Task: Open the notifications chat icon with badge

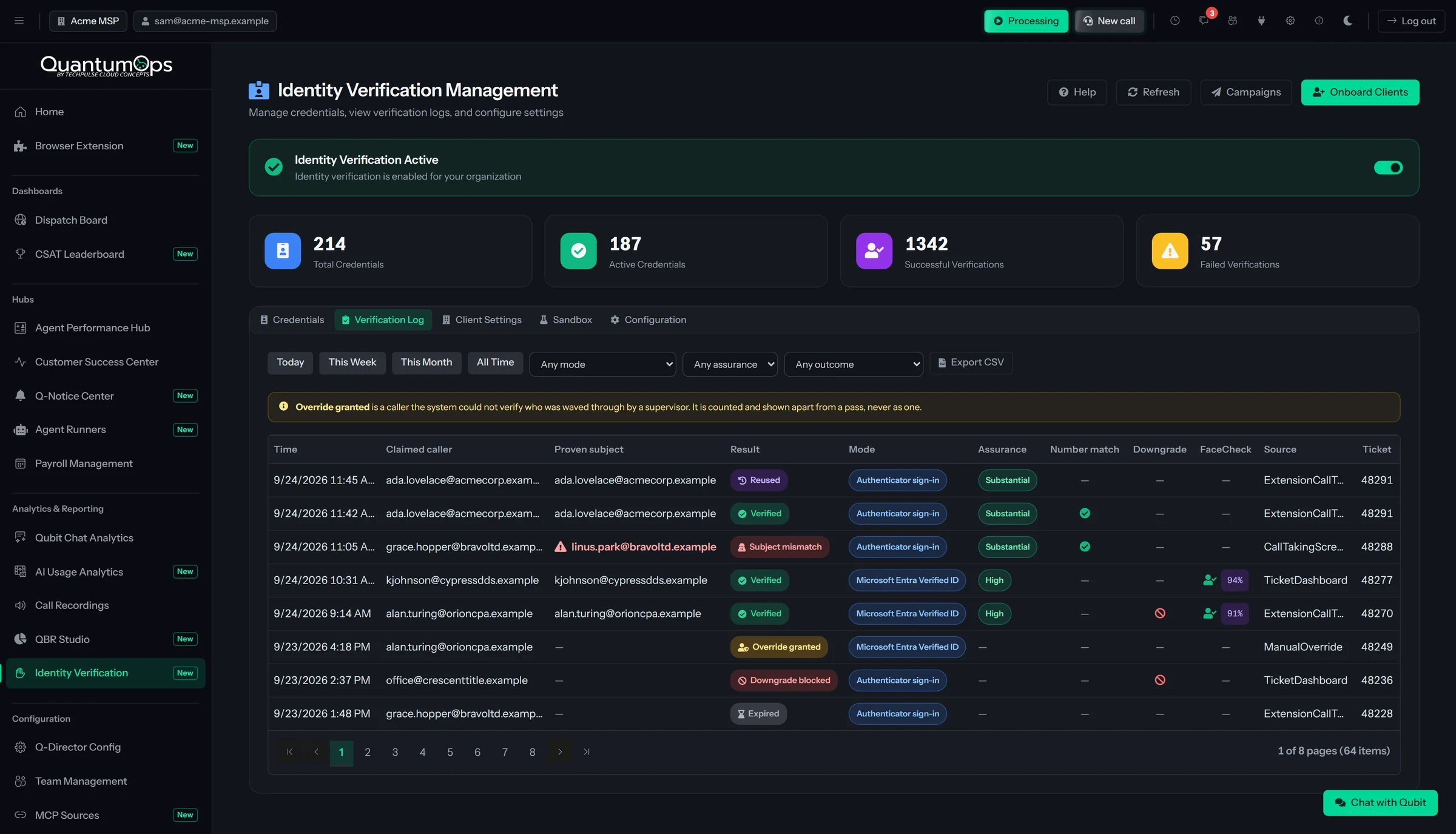Action: click(1204, 21)
